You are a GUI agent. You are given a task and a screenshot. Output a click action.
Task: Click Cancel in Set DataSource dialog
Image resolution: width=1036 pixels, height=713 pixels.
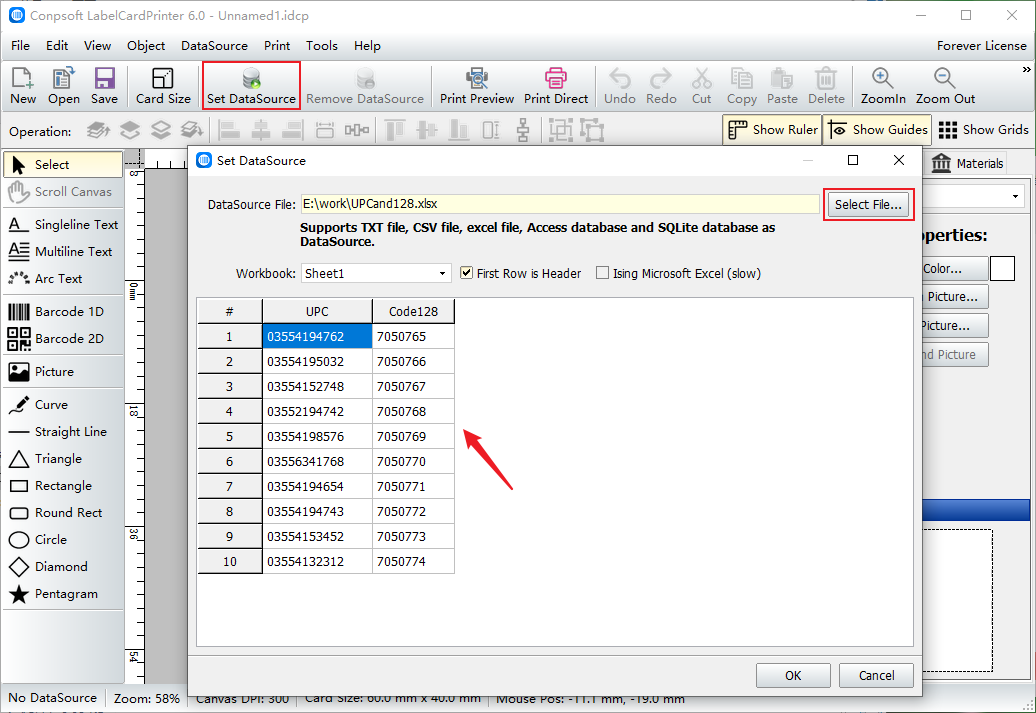[876, 675]
